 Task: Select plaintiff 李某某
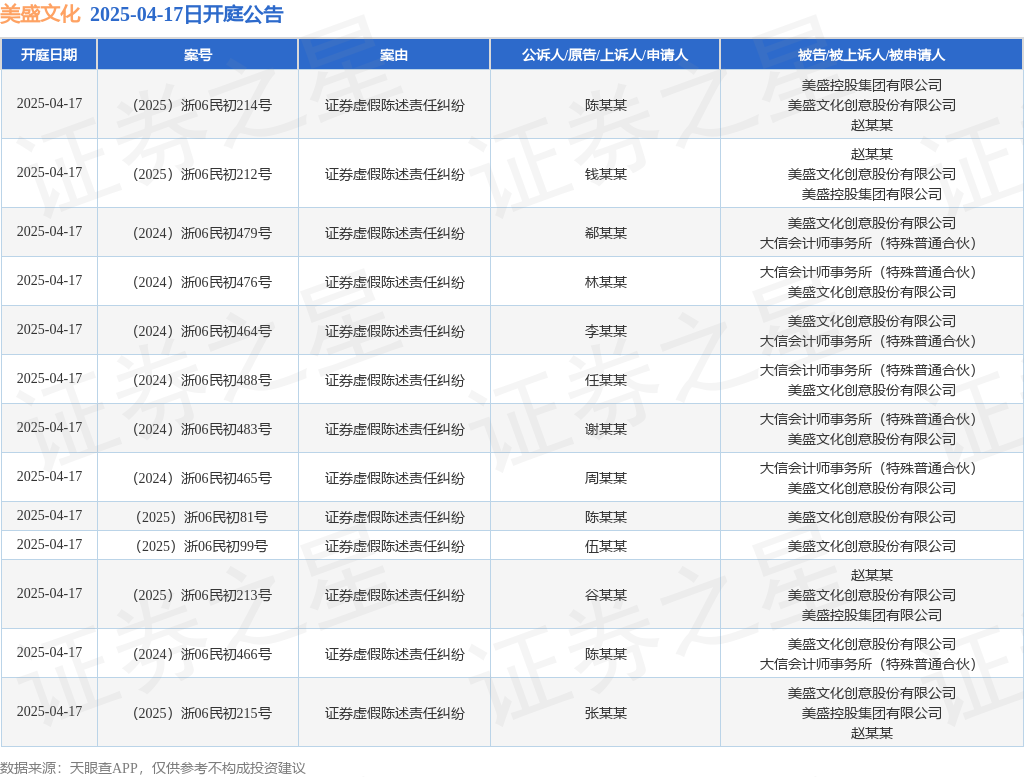coord(605,331)
